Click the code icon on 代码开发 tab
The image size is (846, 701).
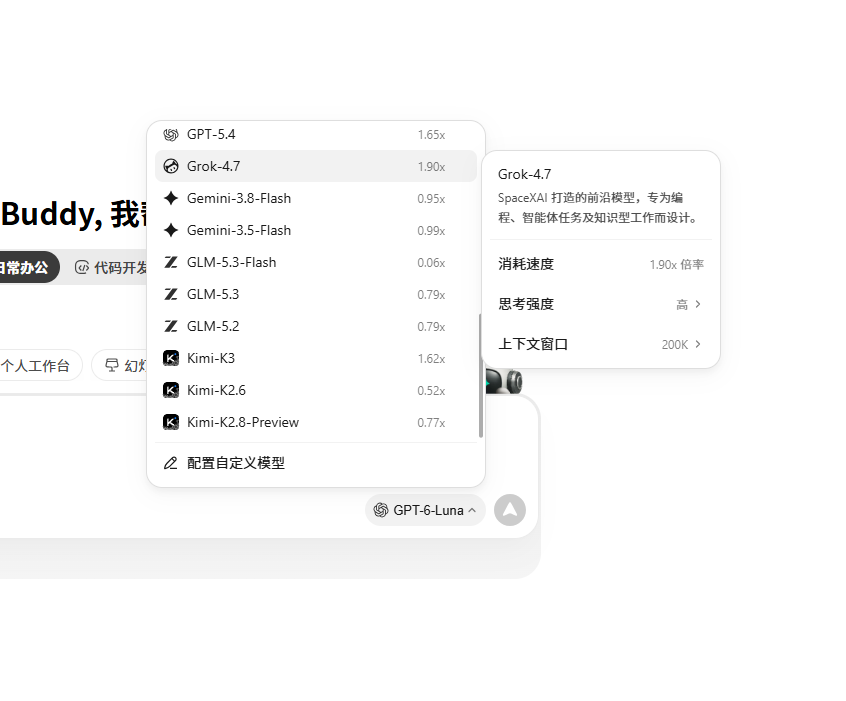click(x=81, y=267)
